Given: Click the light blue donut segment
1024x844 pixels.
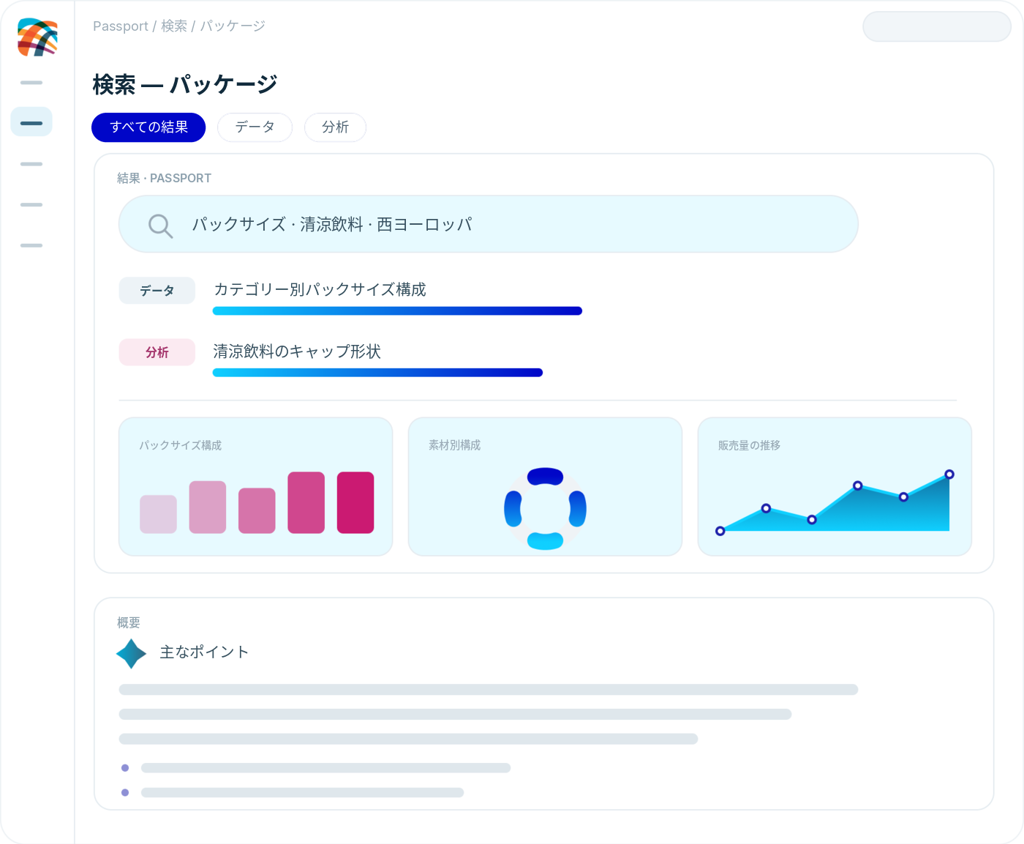Looking at the screenshot, I should (x=545, y=541).
